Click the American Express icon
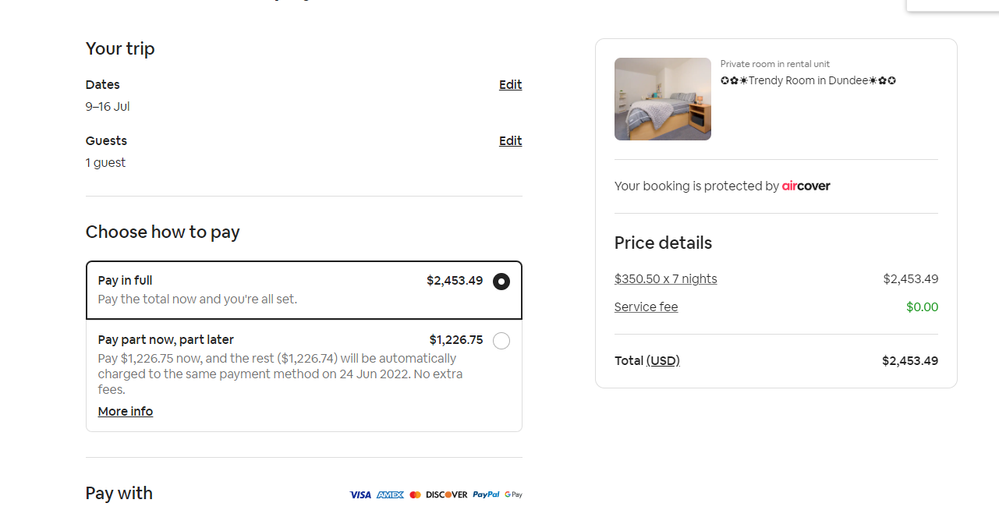 390,494
